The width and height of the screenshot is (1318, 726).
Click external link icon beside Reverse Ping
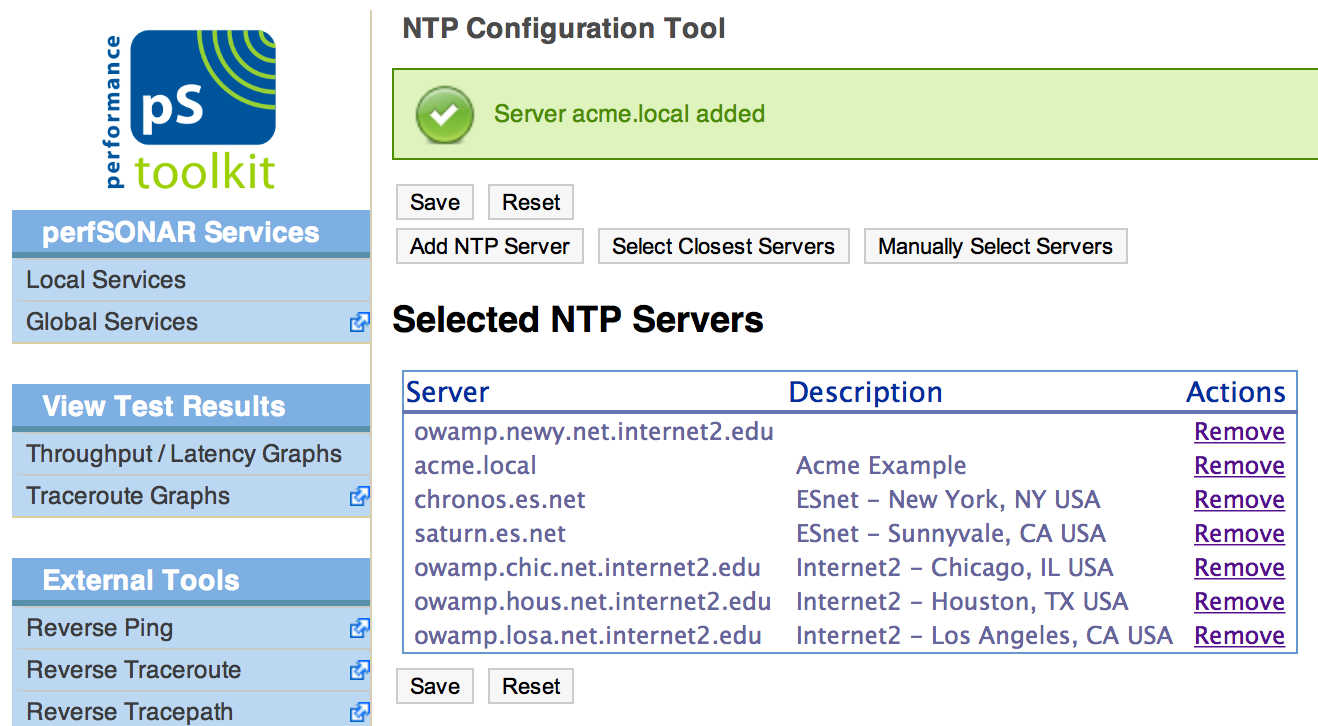(x=359, y=629)
